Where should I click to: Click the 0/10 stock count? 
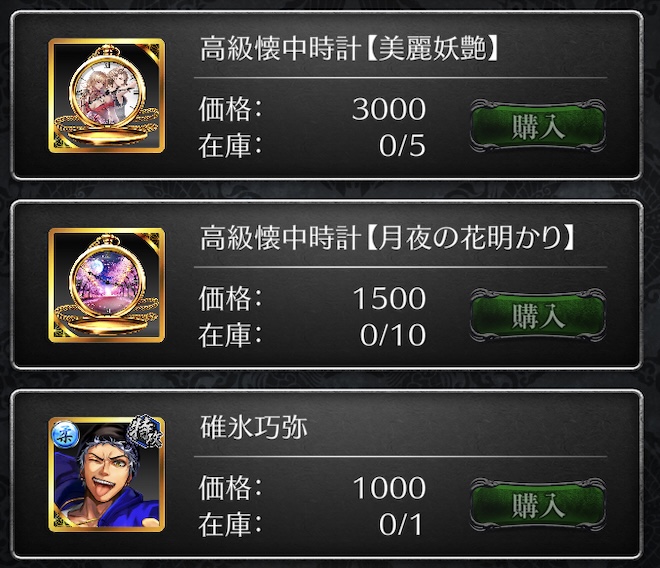[393, 336]
